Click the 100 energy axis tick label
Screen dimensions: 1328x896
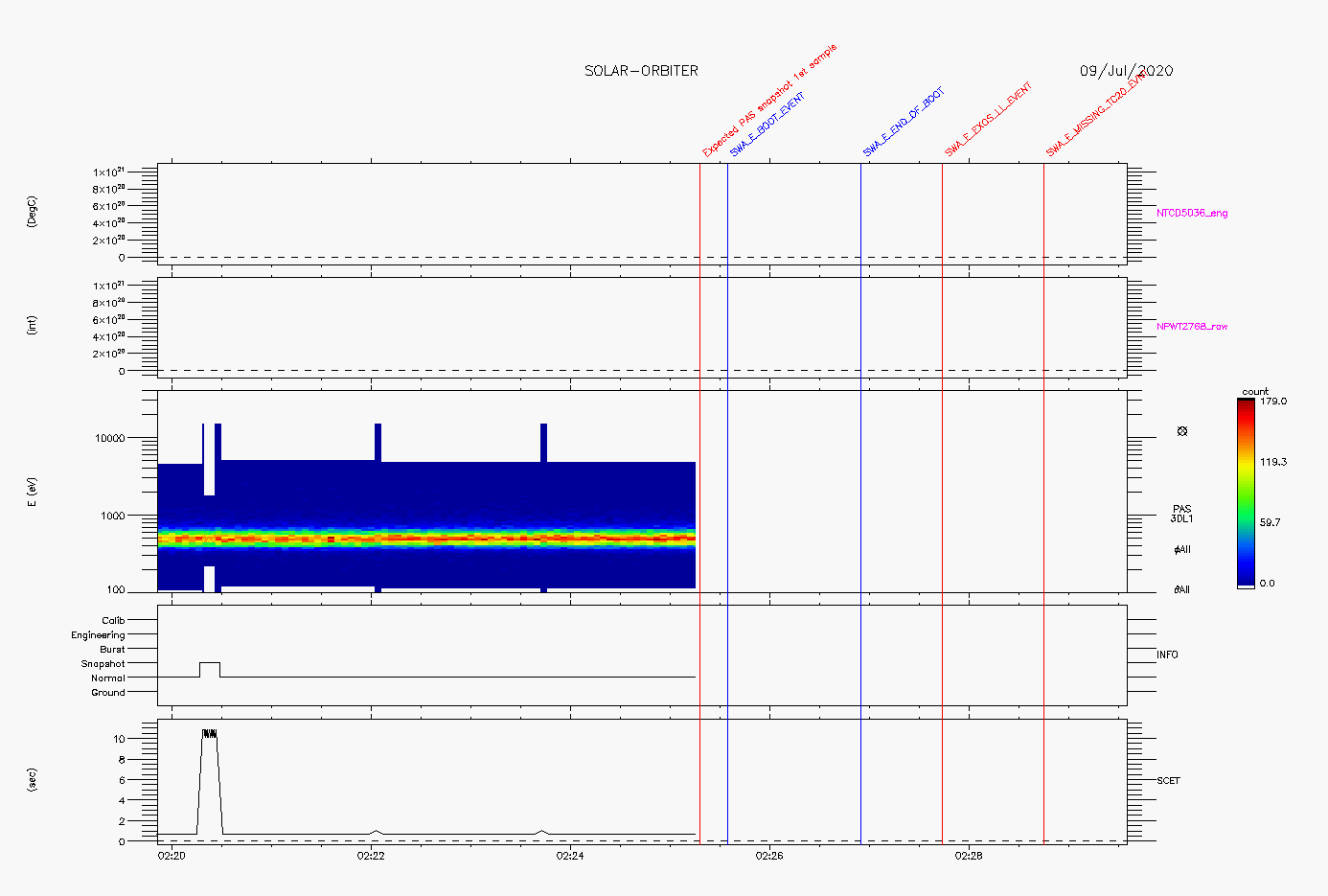[x=115, y=590]
